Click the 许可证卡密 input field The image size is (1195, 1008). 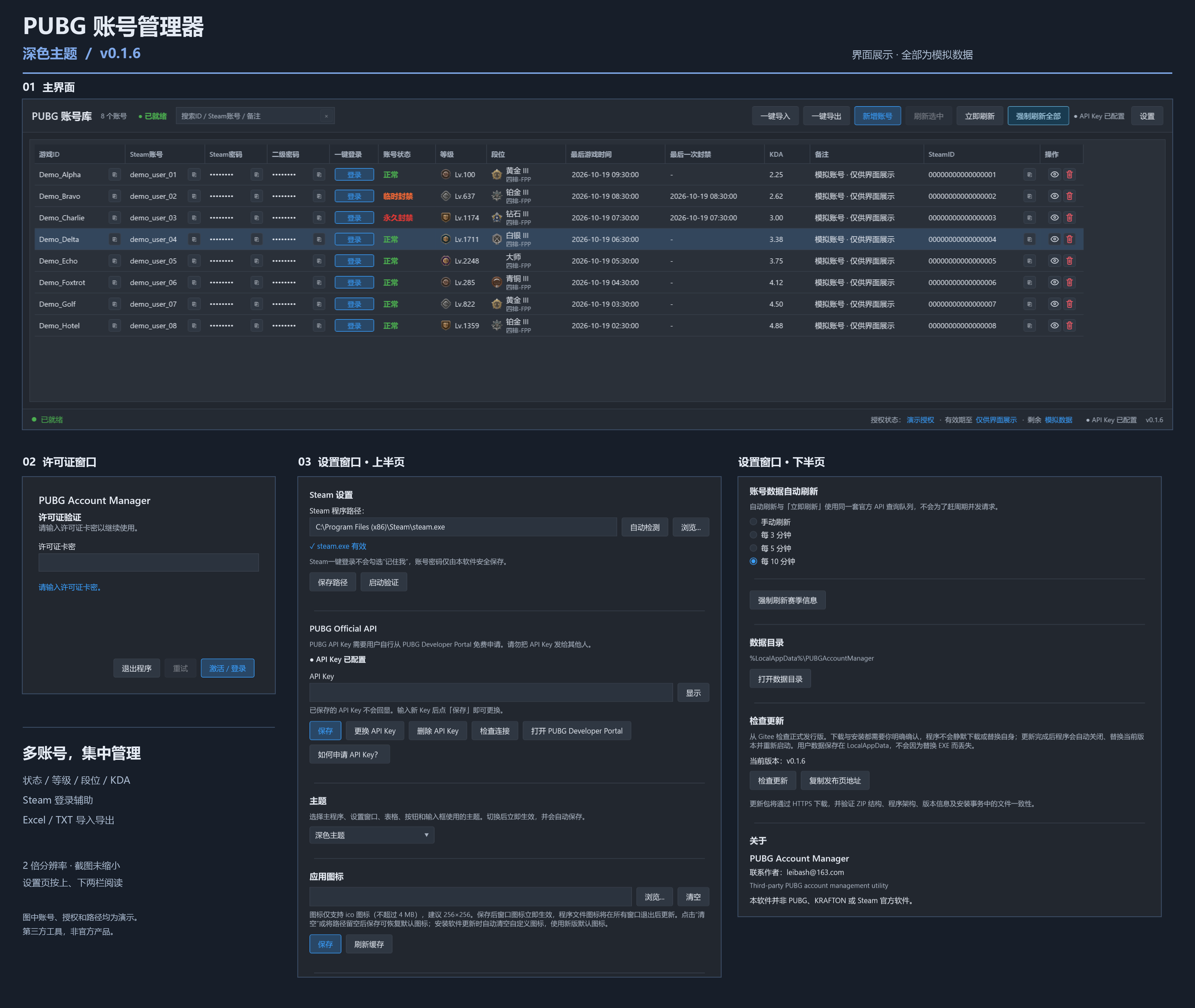(149, 563)
